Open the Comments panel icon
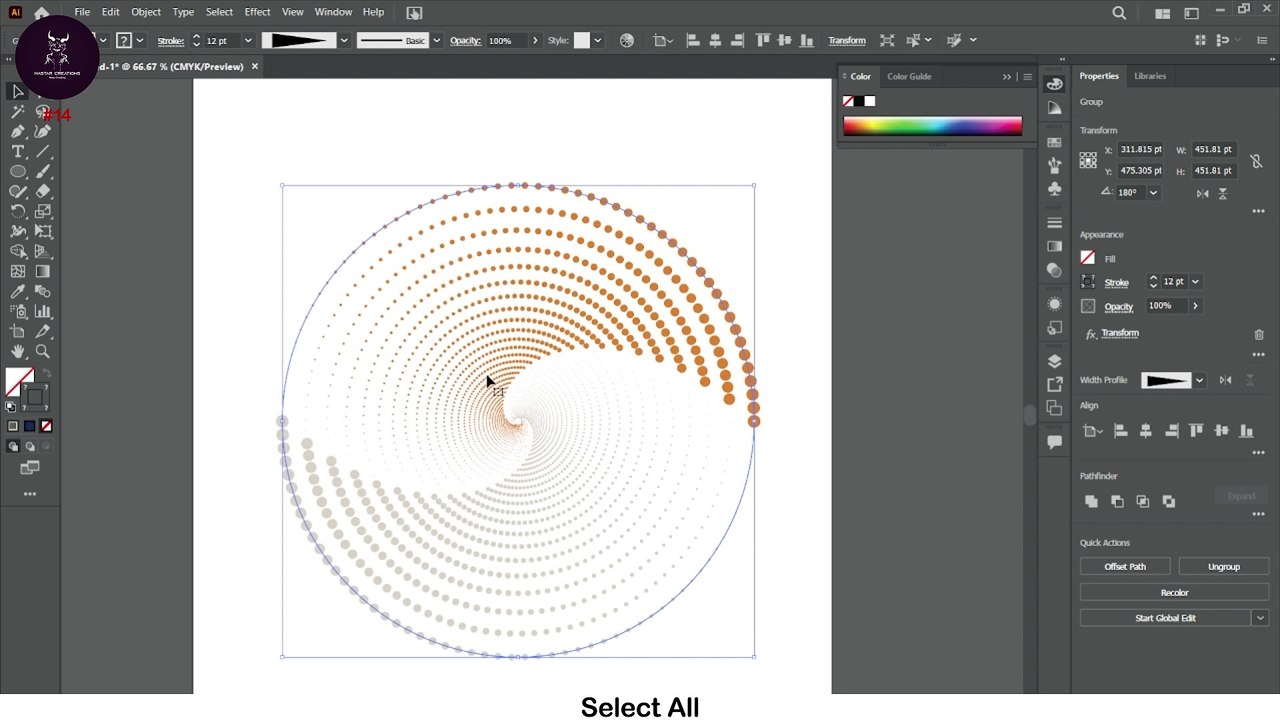This screenshot has width=1280, height=720. tap(1054, 442)
